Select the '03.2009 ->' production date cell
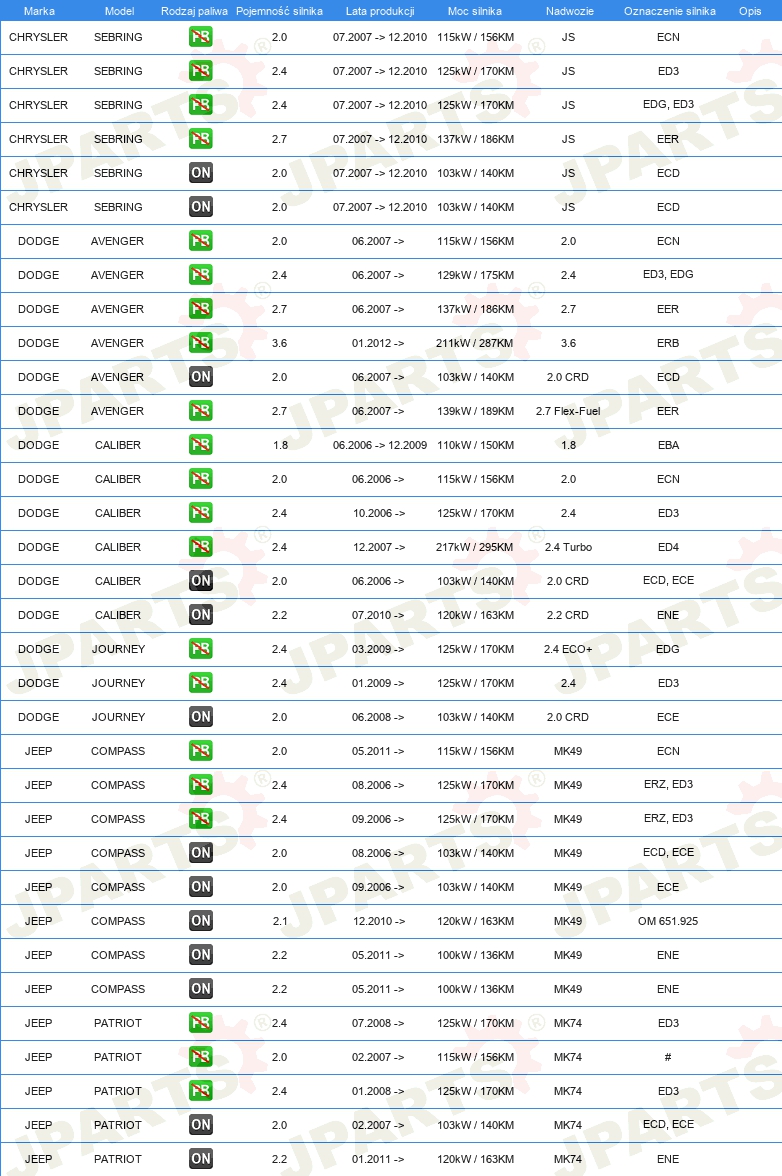 [x=378, y=649]
